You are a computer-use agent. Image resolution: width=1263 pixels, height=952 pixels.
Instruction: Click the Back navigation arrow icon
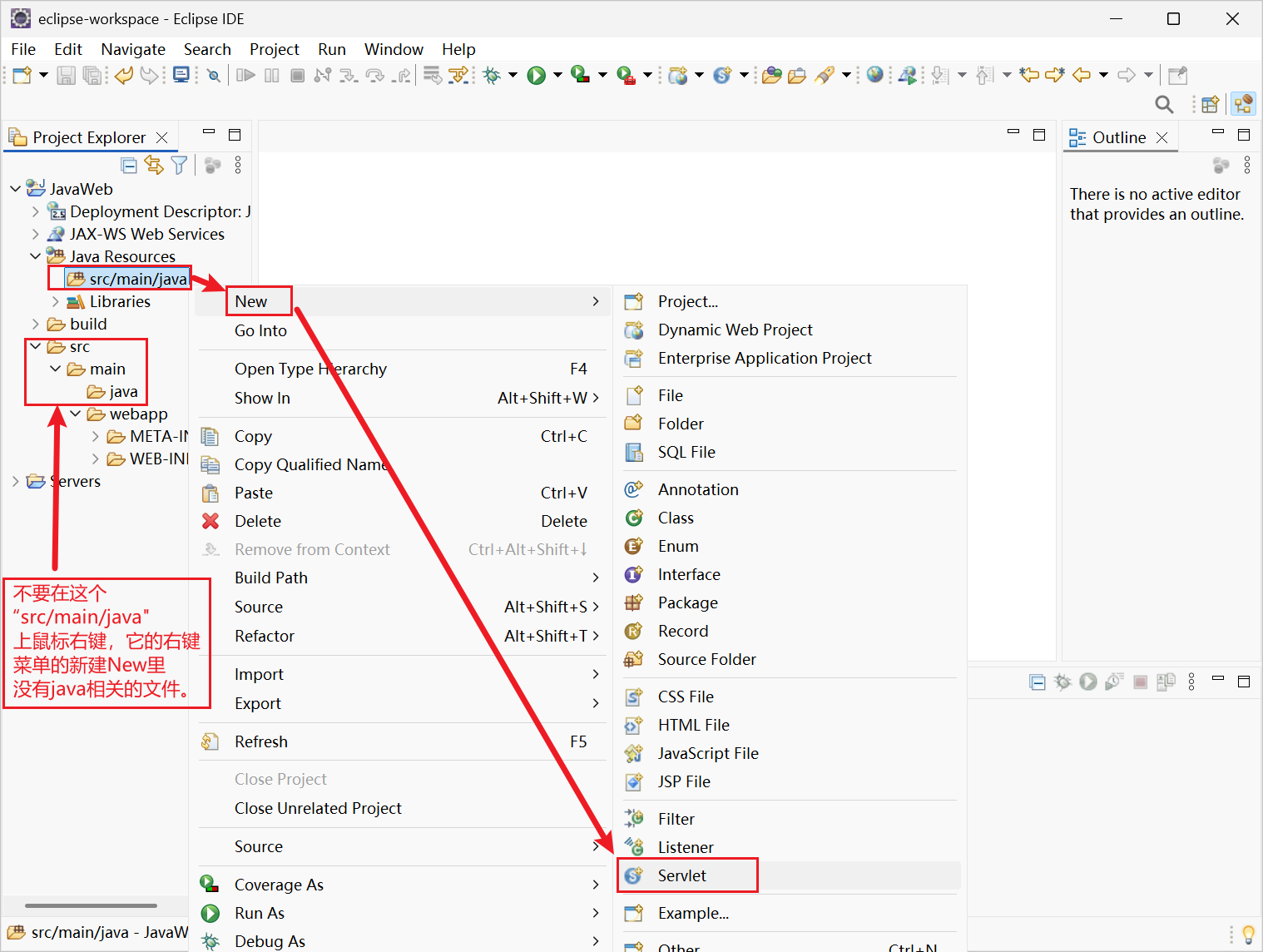click(x=1081, y=76)
